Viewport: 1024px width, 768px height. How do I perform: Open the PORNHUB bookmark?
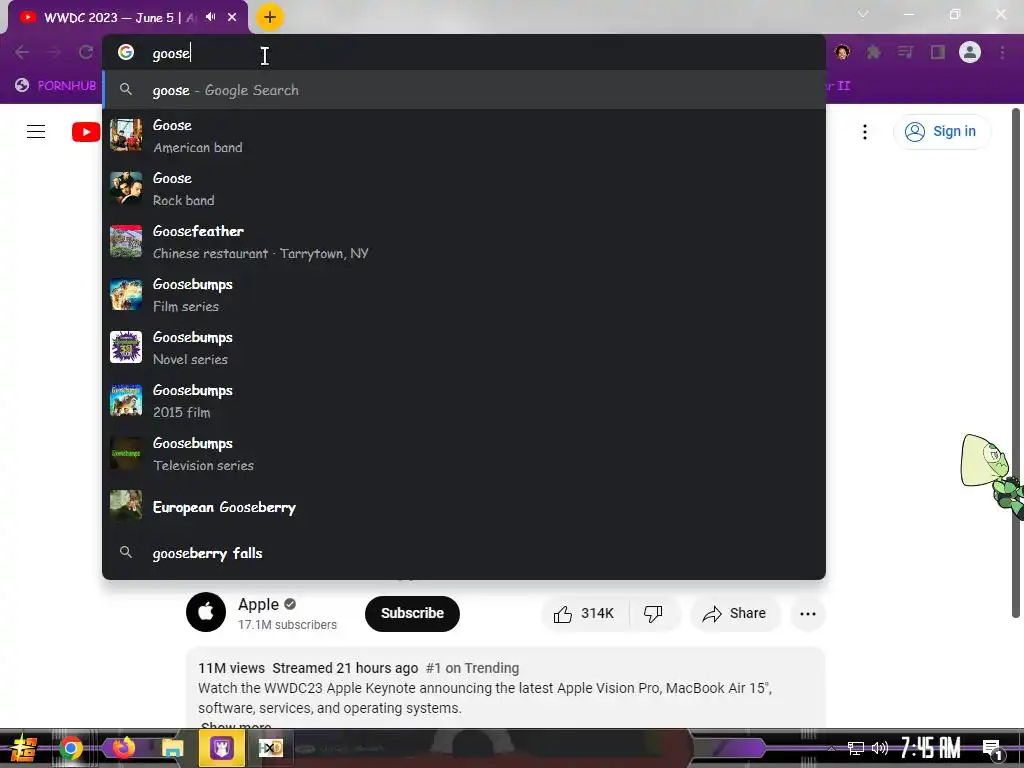[56, 86]
